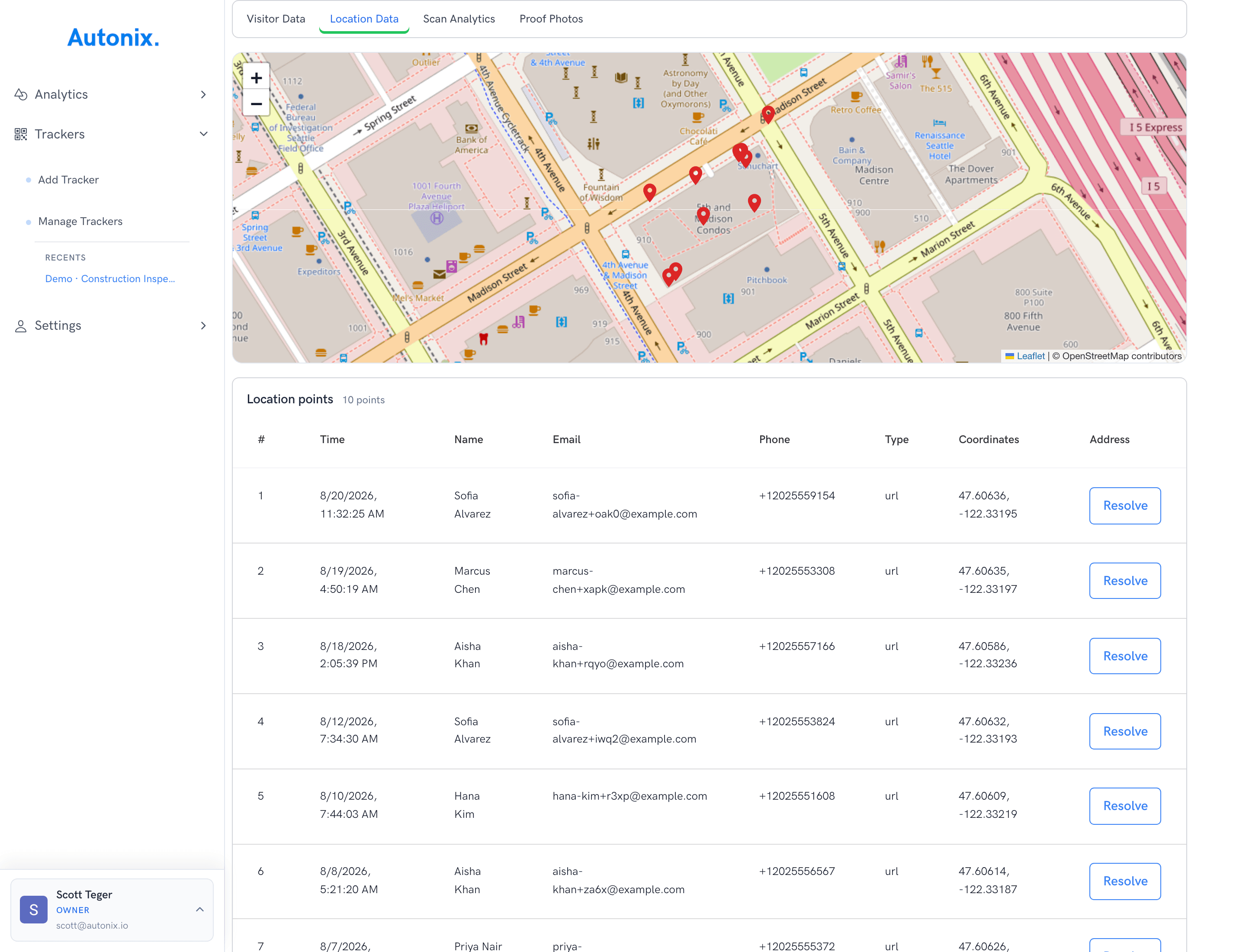Open the Proof Photos tab
The image size is (1246, 952).
(x=551, y=19)
